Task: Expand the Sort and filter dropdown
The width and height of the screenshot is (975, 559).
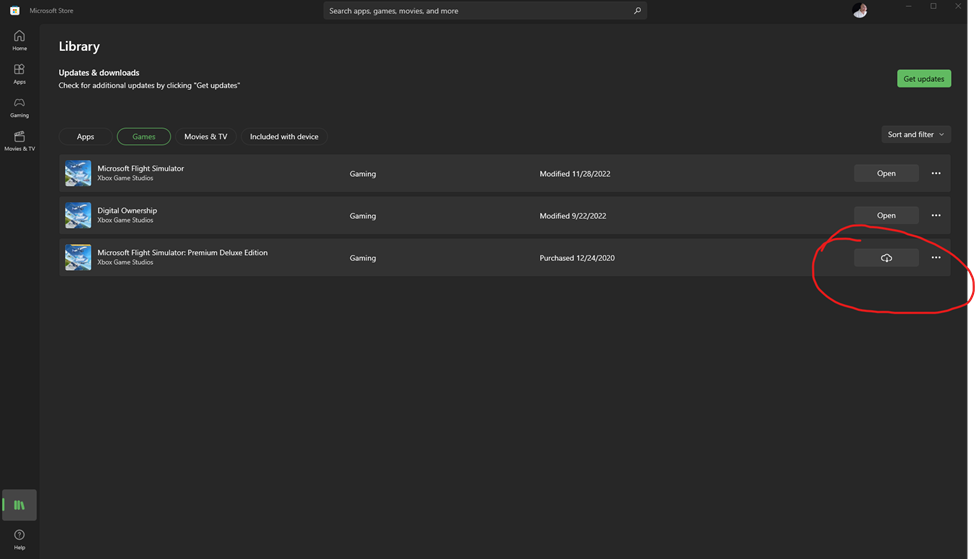Action: 916,134
